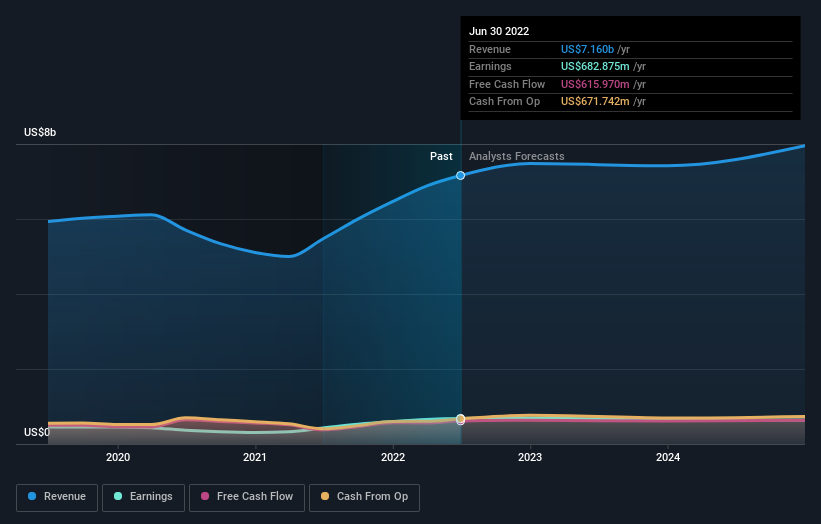
Task: Click the US$671.742m cash from op value
Action: coord(595,102)
